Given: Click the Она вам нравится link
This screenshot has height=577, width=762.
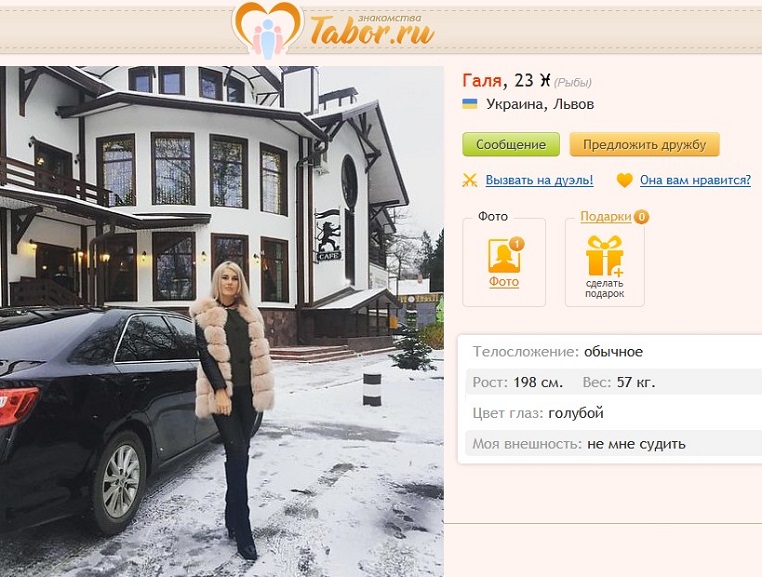Looking at the screenshot, I should (695, 180).
